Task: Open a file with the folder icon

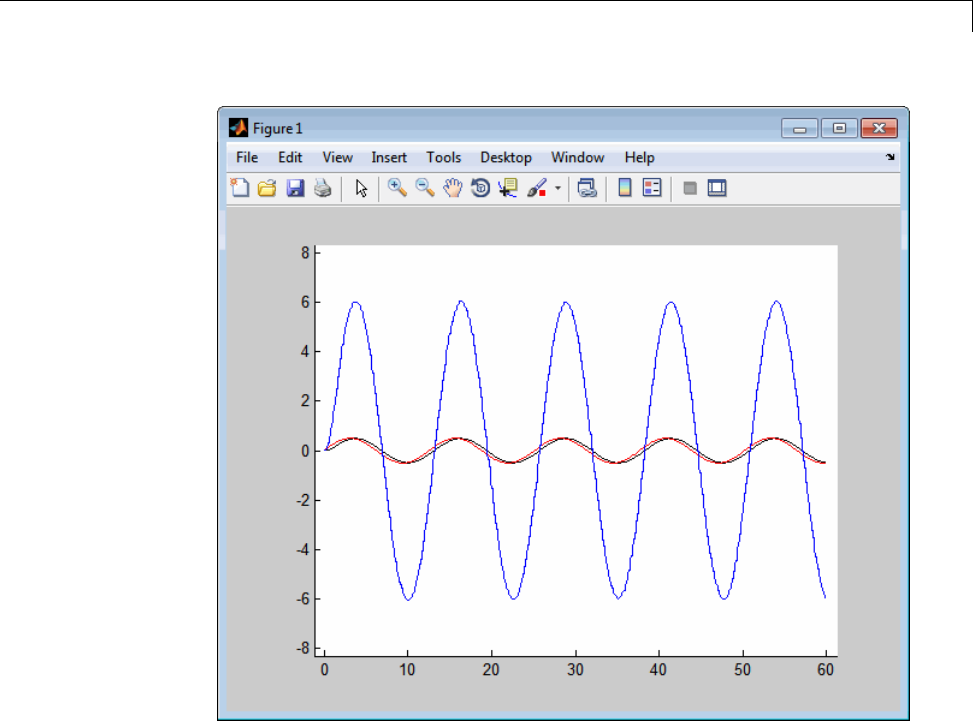Action: point(267,188)
